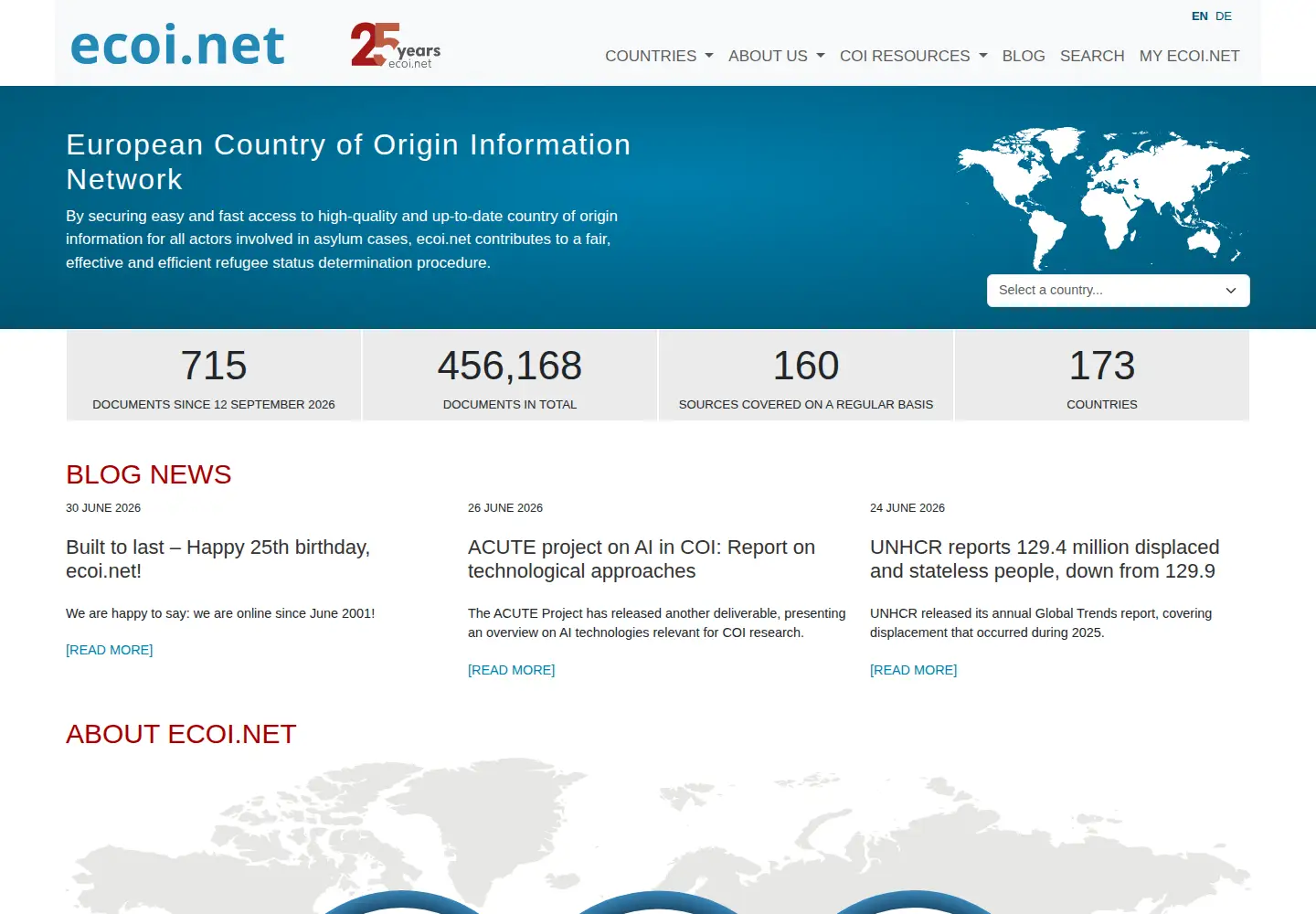Click the ecoi.net logo
This screenshot has width=1316, height=914.
[x=177, y=45]
